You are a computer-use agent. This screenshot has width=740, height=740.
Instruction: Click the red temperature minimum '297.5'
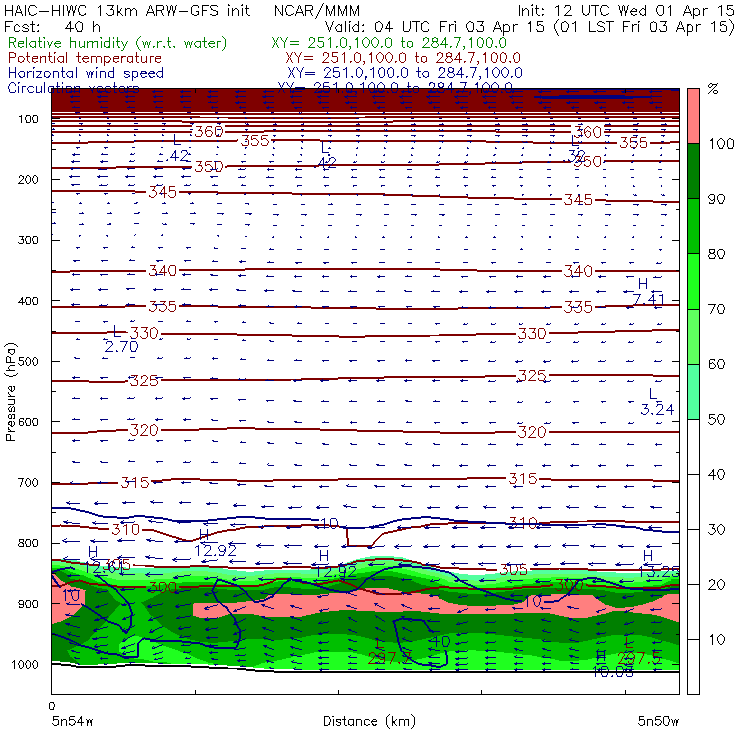point(639,657)
